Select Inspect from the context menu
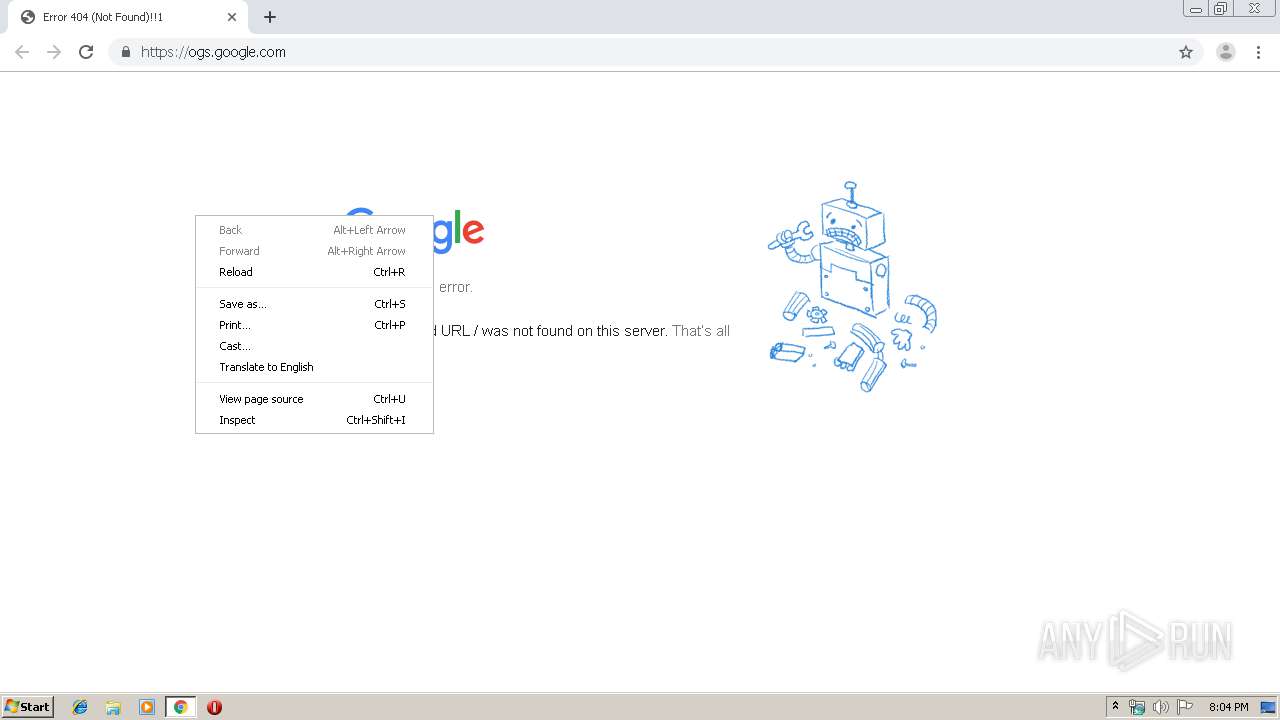This screenshot has height=720, width=1280. click(x=314, y=420)
